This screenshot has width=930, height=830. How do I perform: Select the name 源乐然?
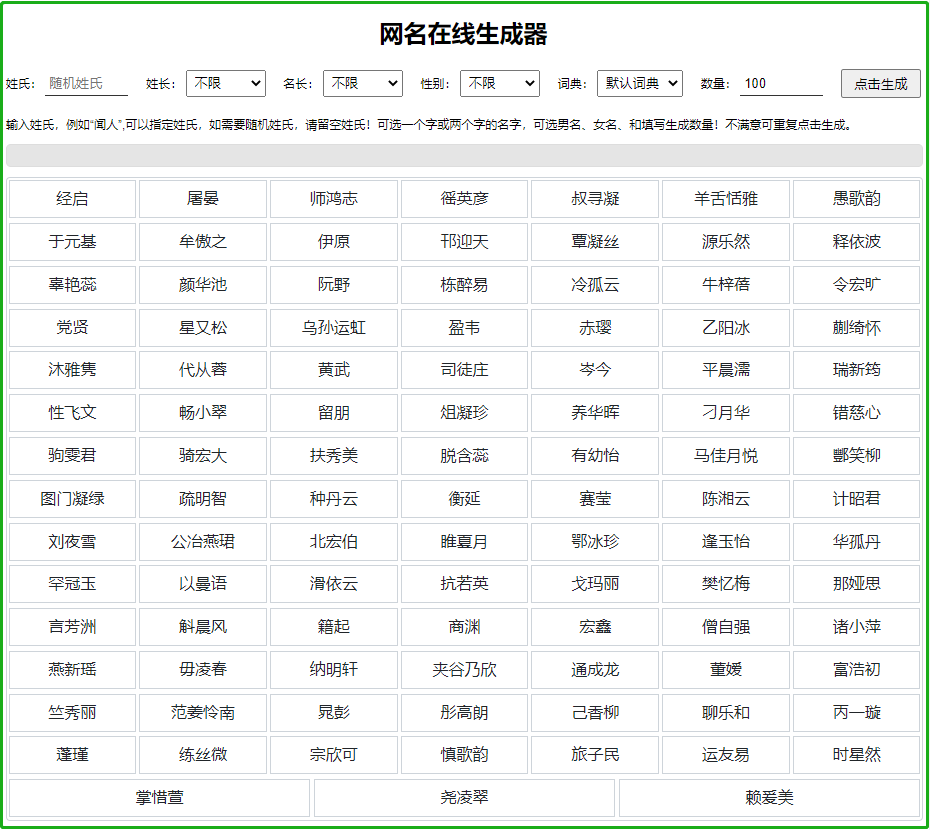click(x=726, y=241)
